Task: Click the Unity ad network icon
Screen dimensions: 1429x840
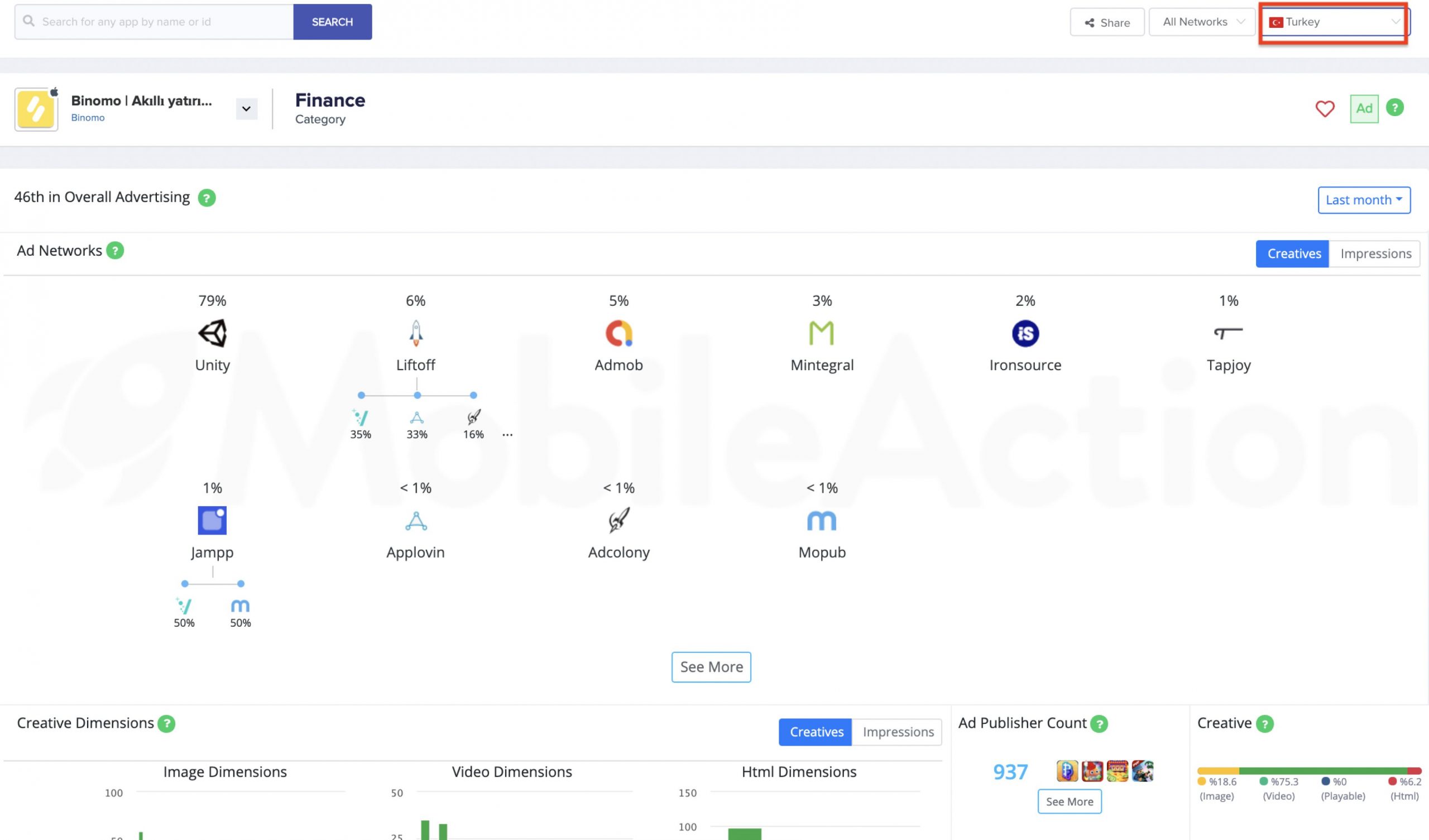Action: pyautogui.click(x=212, y=333)
